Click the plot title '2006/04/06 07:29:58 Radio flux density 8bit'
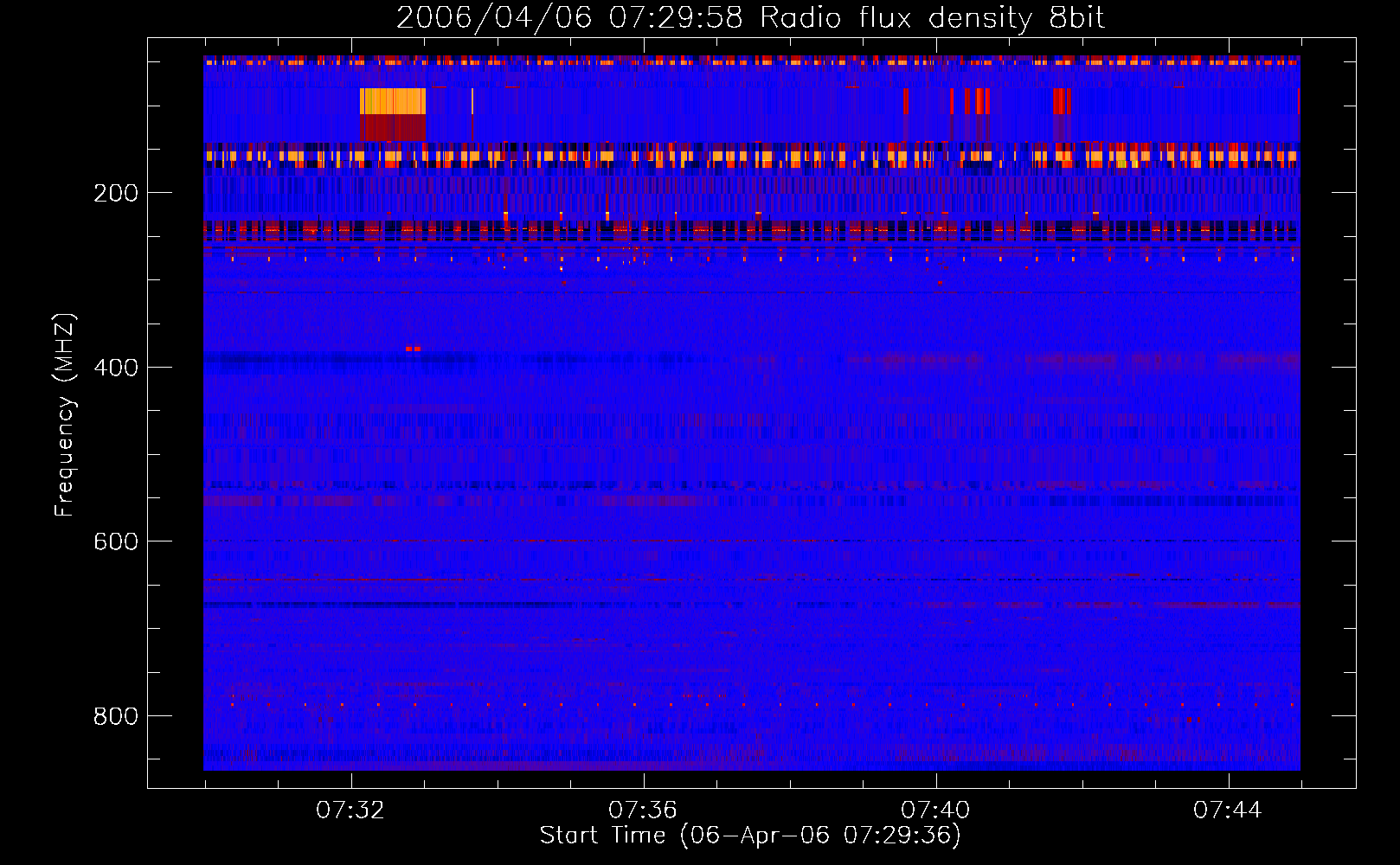The height and width of the screenshot is (865, 1400). (750, 18)
